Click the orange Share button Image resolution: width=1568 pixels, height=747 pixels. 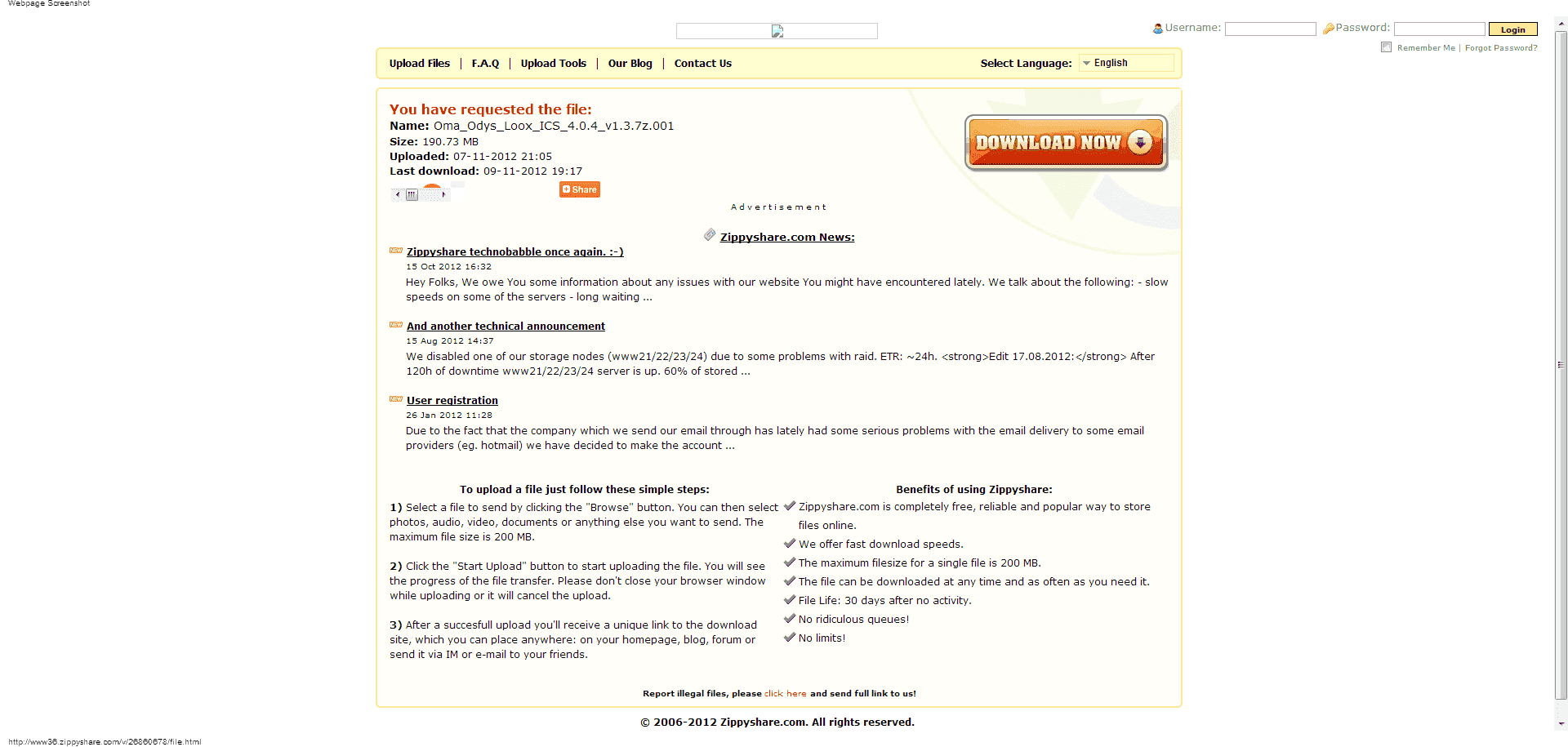click(580, 189)
